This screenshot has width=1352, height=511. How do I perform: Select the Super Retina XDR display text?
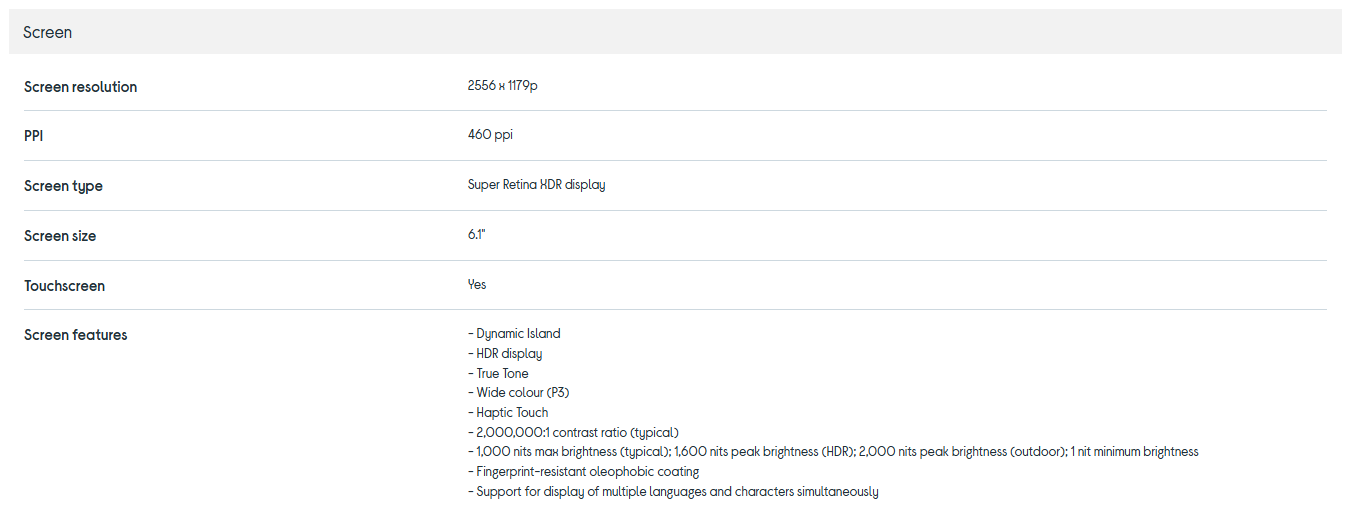coord(536,185)
